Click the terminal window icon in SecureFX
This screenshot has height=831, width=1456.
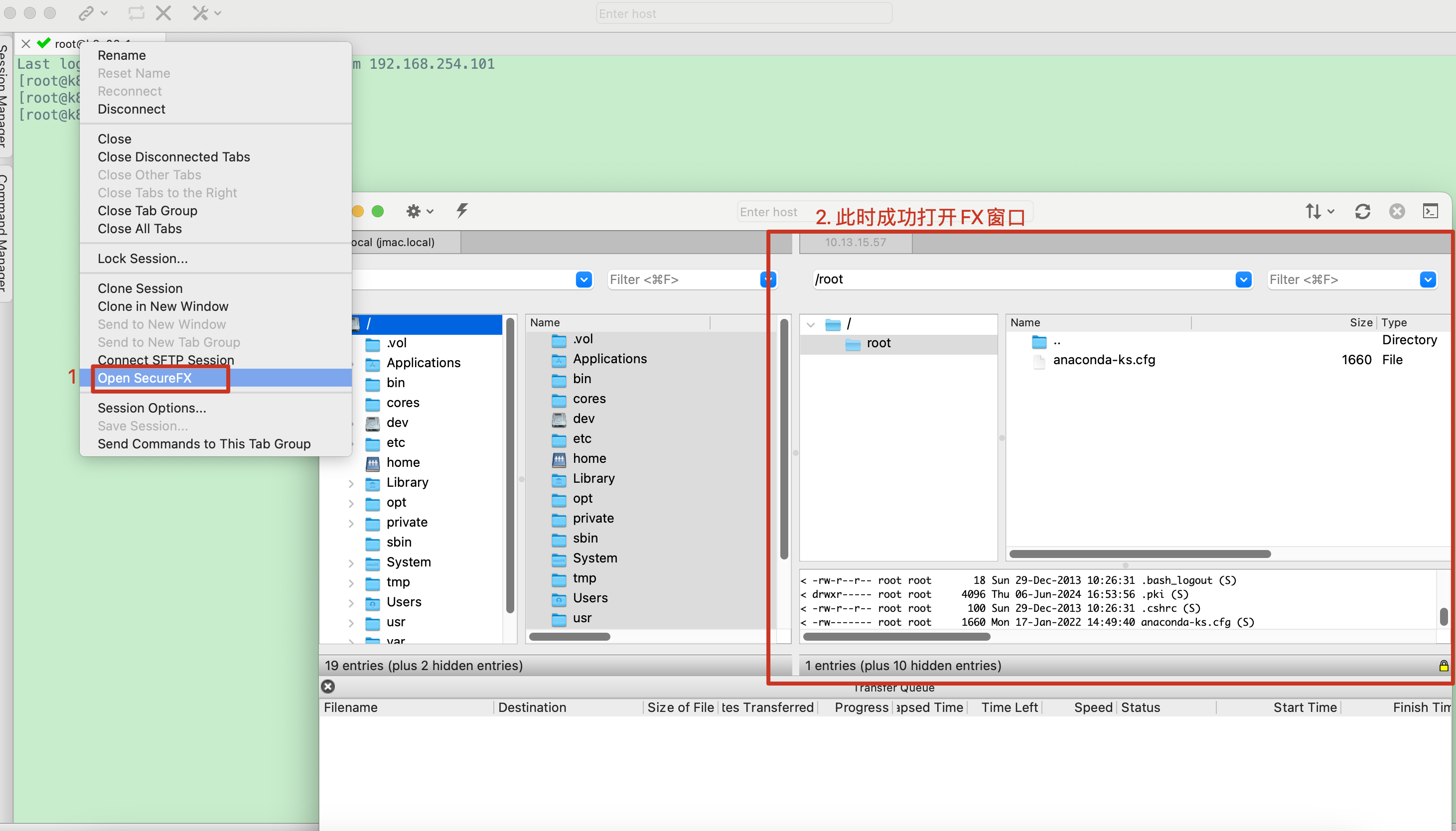(1430, 211)
